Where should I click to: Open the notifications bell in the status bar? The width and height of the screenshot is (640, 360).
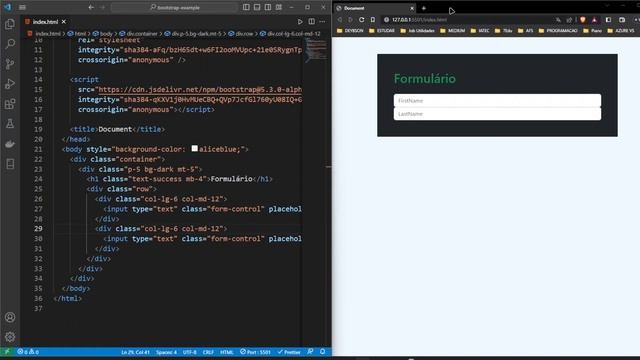pos(322,352)
